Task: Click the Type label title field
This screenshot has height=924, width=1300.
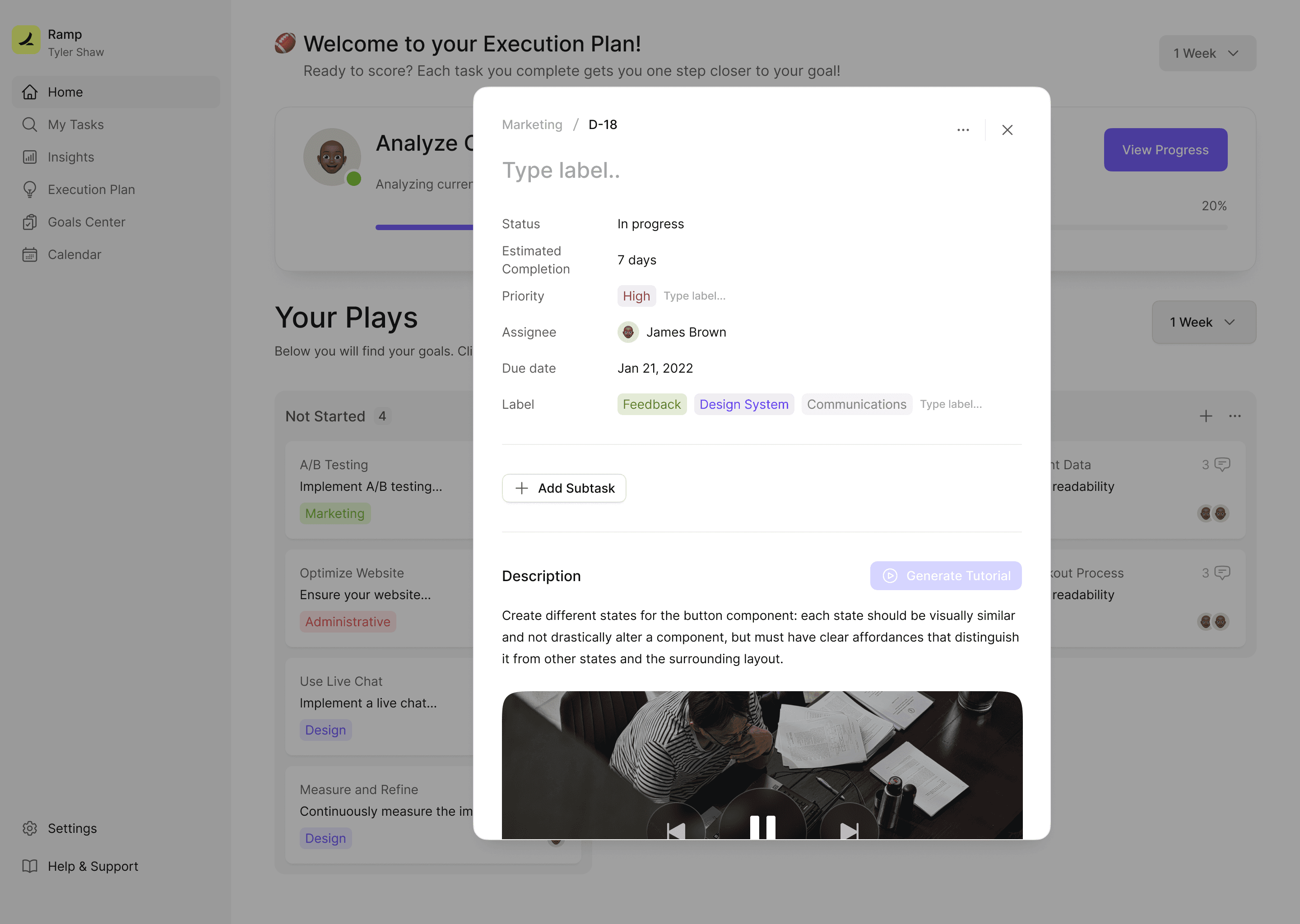Action: tap(561, 170)
